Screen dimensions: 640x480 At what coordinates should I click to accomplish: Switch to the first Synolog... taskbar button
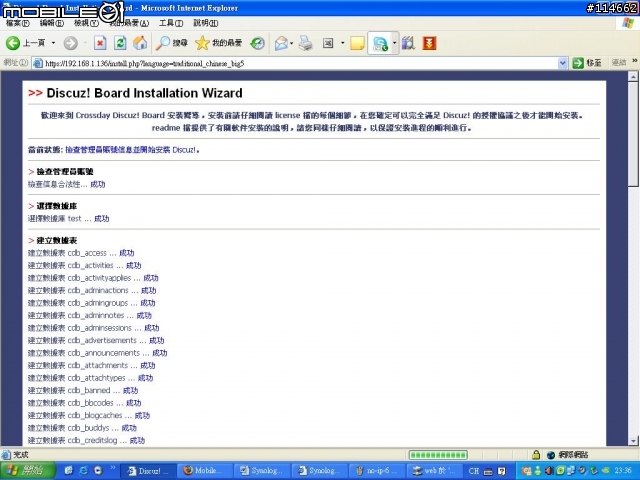(263, 471)
